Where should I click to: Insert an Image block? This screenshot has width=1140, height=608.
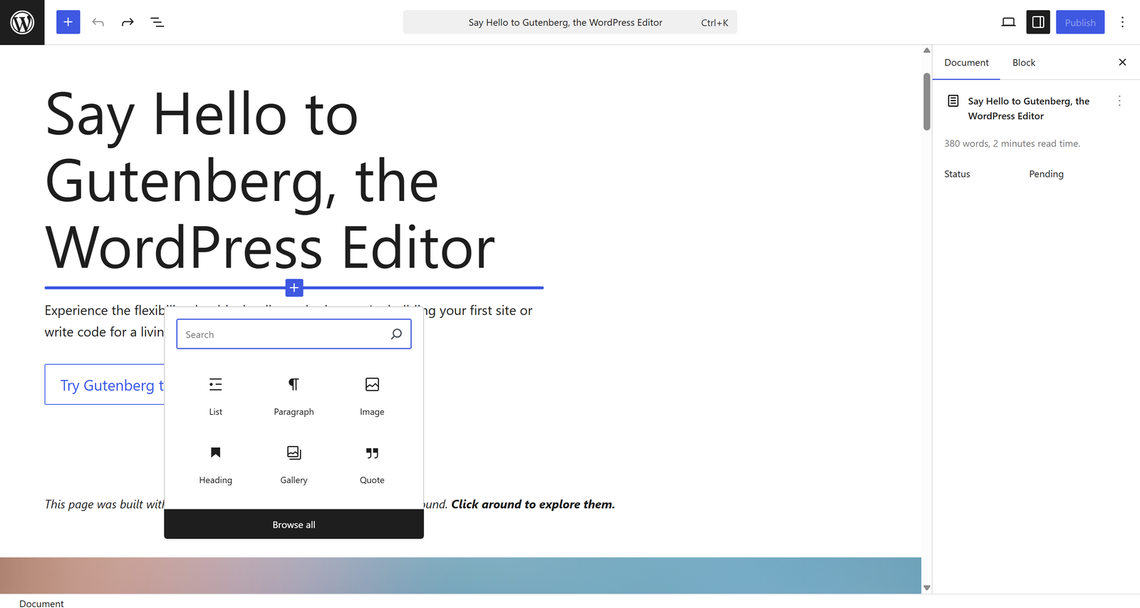tap(372, 396)
